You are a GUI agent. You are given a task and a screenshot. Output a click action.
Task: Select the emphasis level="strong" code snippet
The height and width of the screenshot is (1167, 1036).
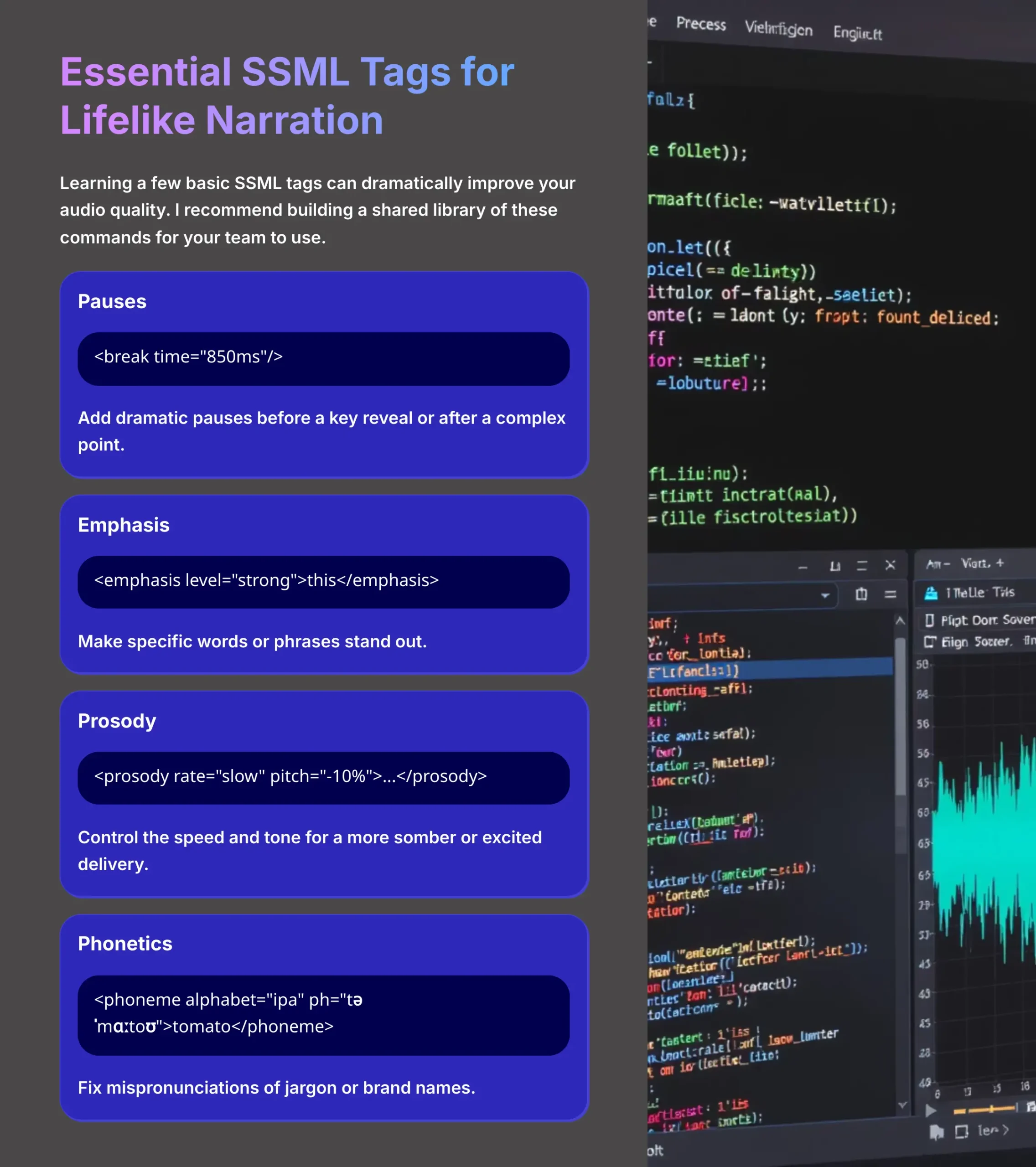tap(323, 582)
